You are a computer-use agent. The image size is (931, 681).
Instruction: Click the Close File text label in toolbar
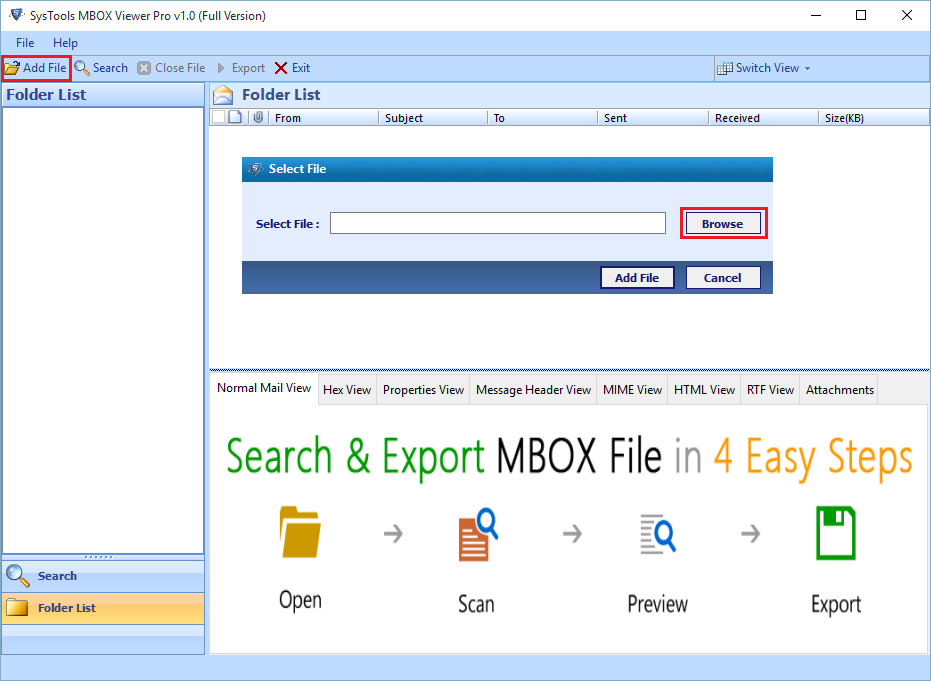[180, 68]
